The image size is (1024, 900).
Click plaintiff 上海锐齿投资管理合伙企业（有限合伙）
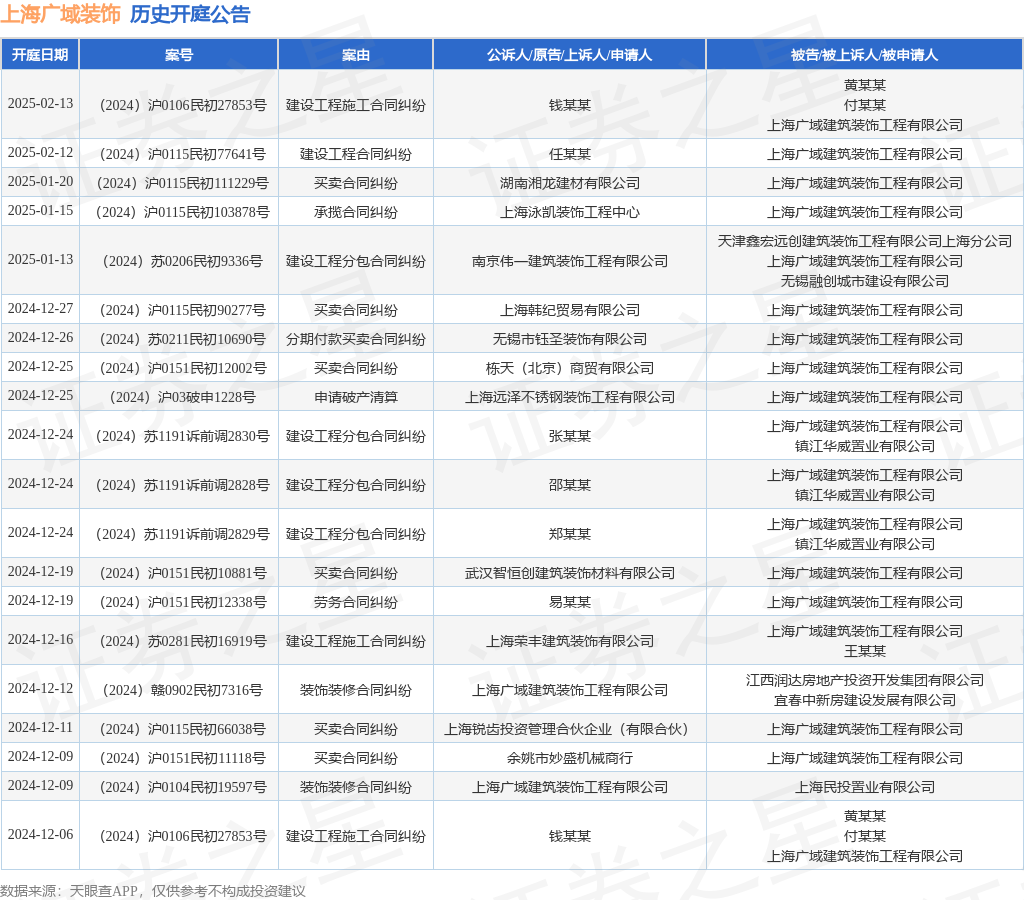coord(569,730)
